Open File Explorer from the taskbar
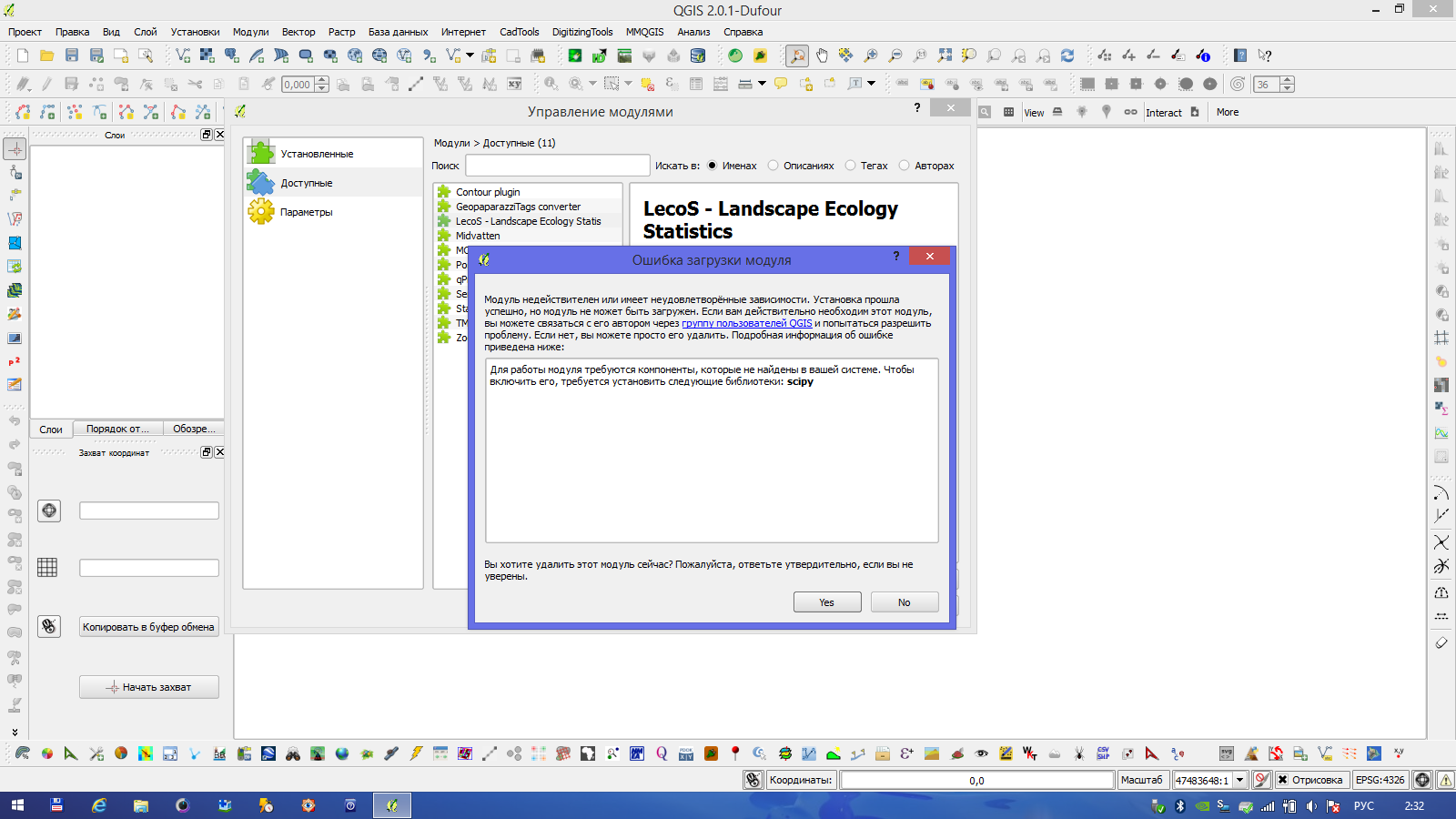 (x=141, y=805)
